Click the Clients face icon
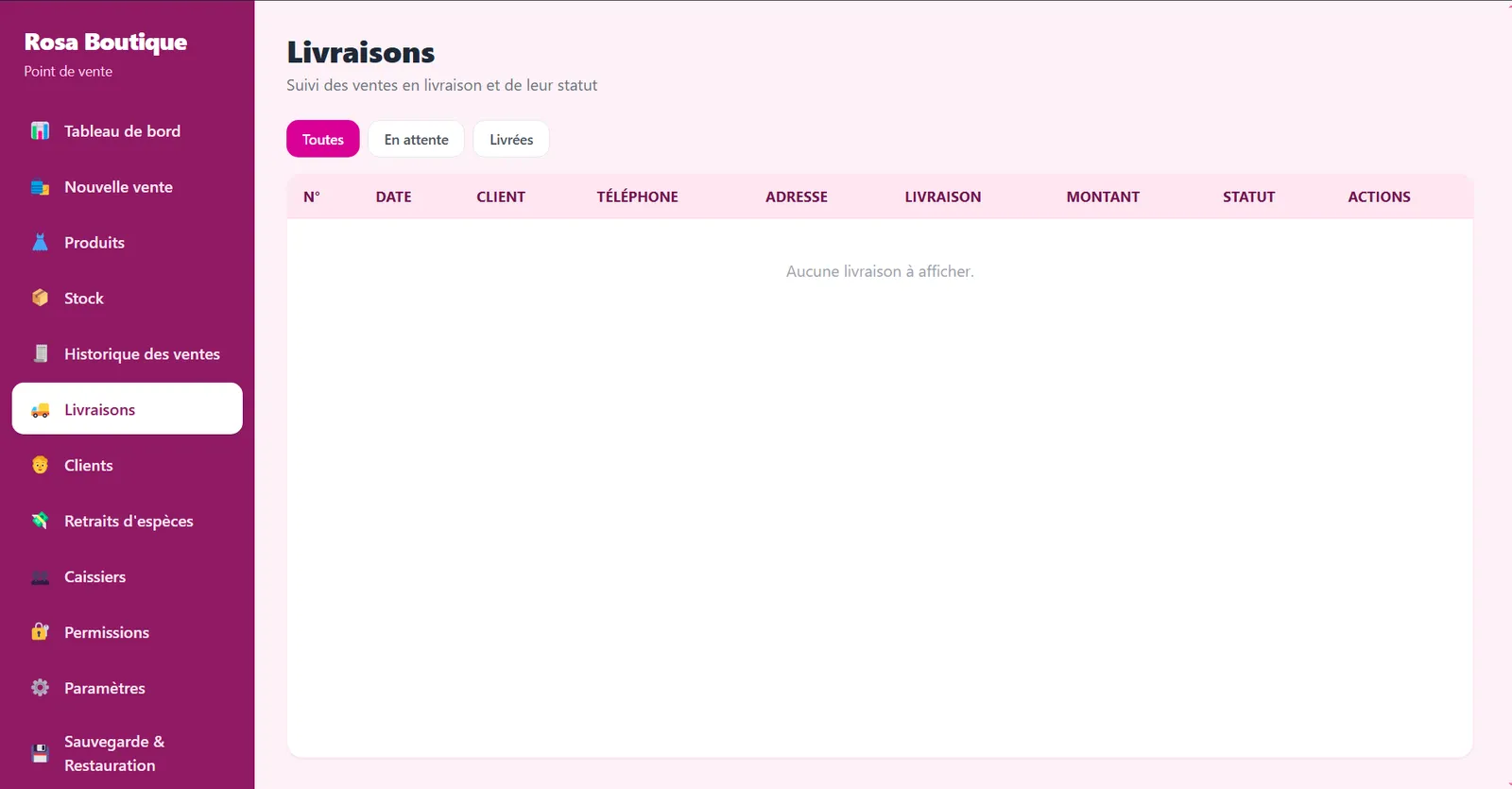The image size is (1512, 789). point(40,466)
